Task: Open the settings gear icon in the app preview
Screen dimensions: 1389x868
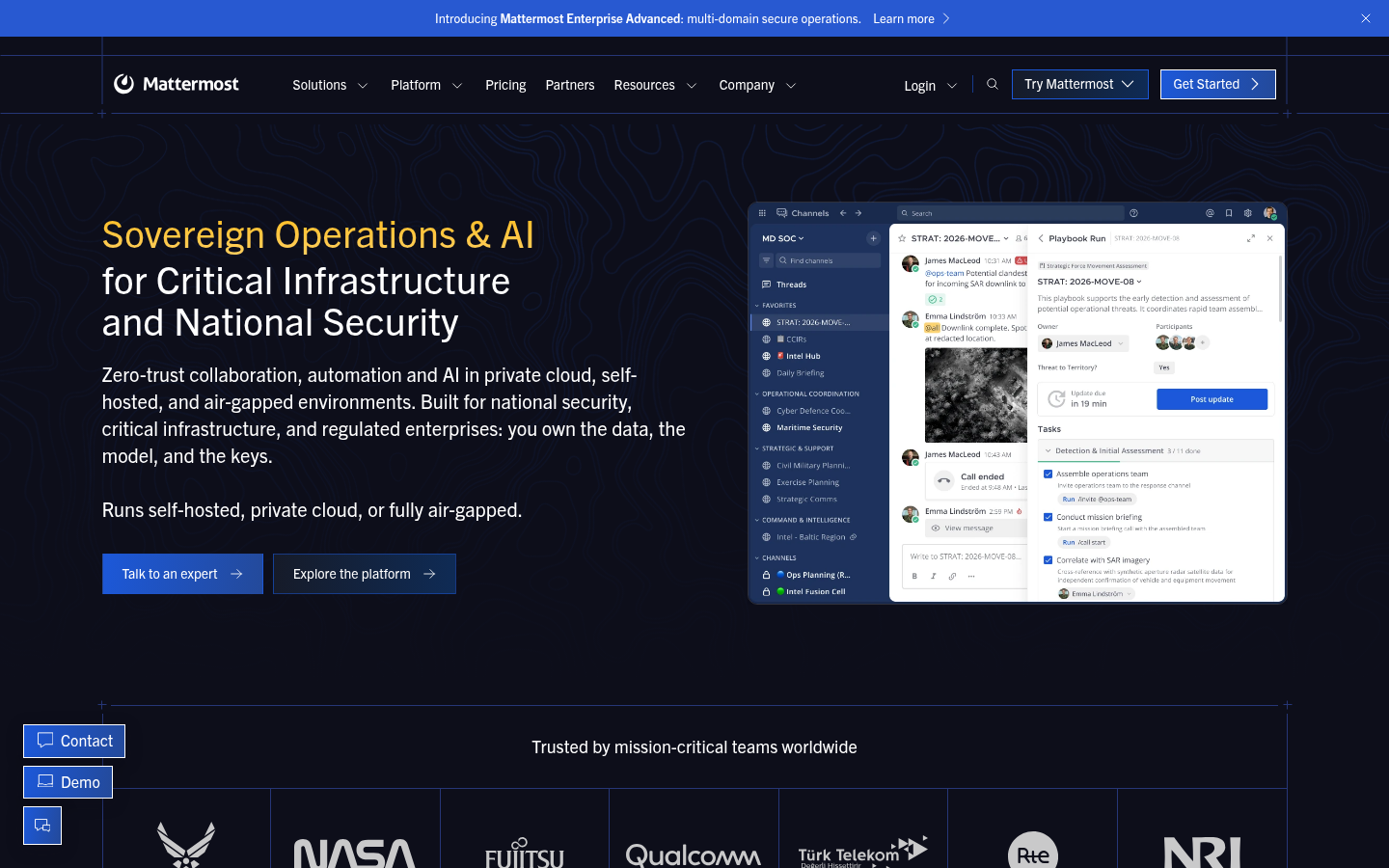Action: 1248,213
